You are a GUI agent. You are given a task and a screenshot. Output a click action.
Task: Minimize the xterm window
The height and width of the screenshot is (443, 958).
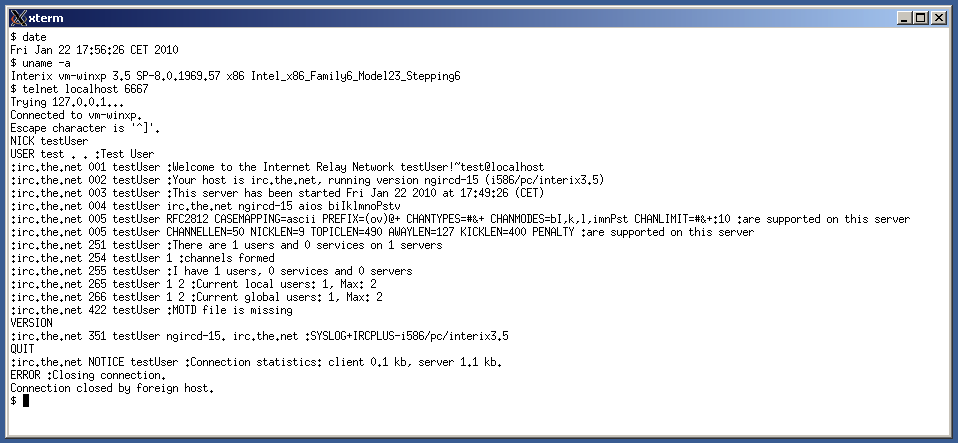coord(904,18)
